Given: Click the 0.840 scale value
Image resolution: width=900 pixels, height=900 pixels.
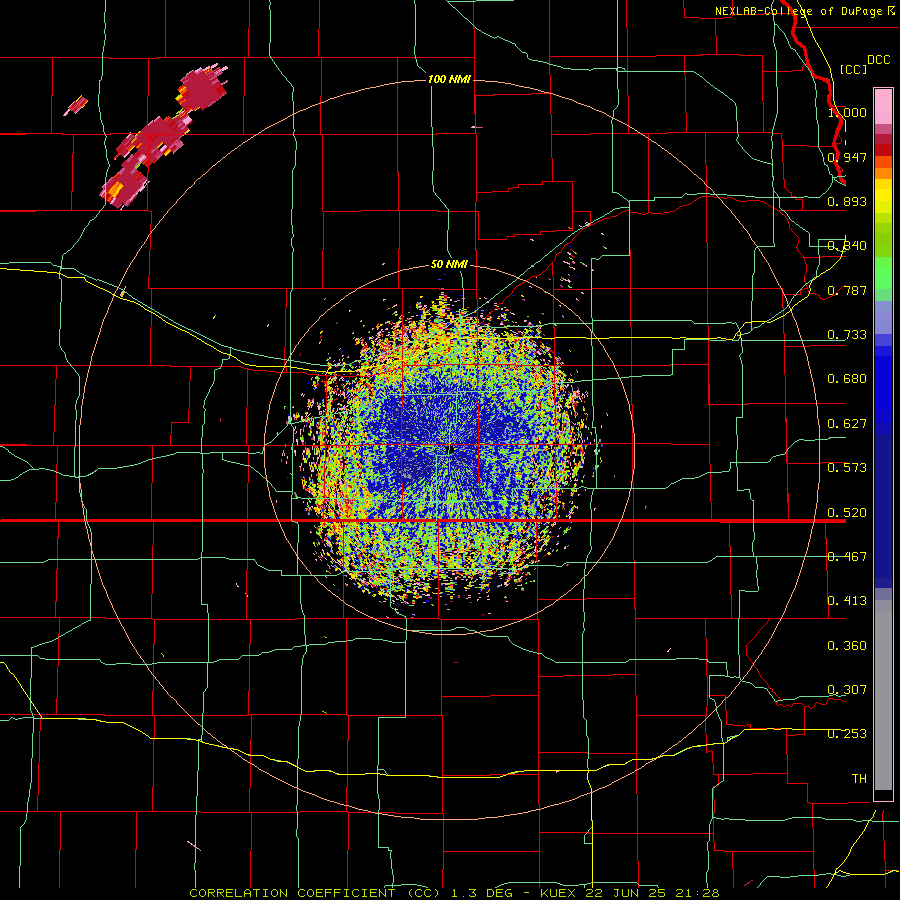Looking at the screenshot, I should (x=847, y=245).
